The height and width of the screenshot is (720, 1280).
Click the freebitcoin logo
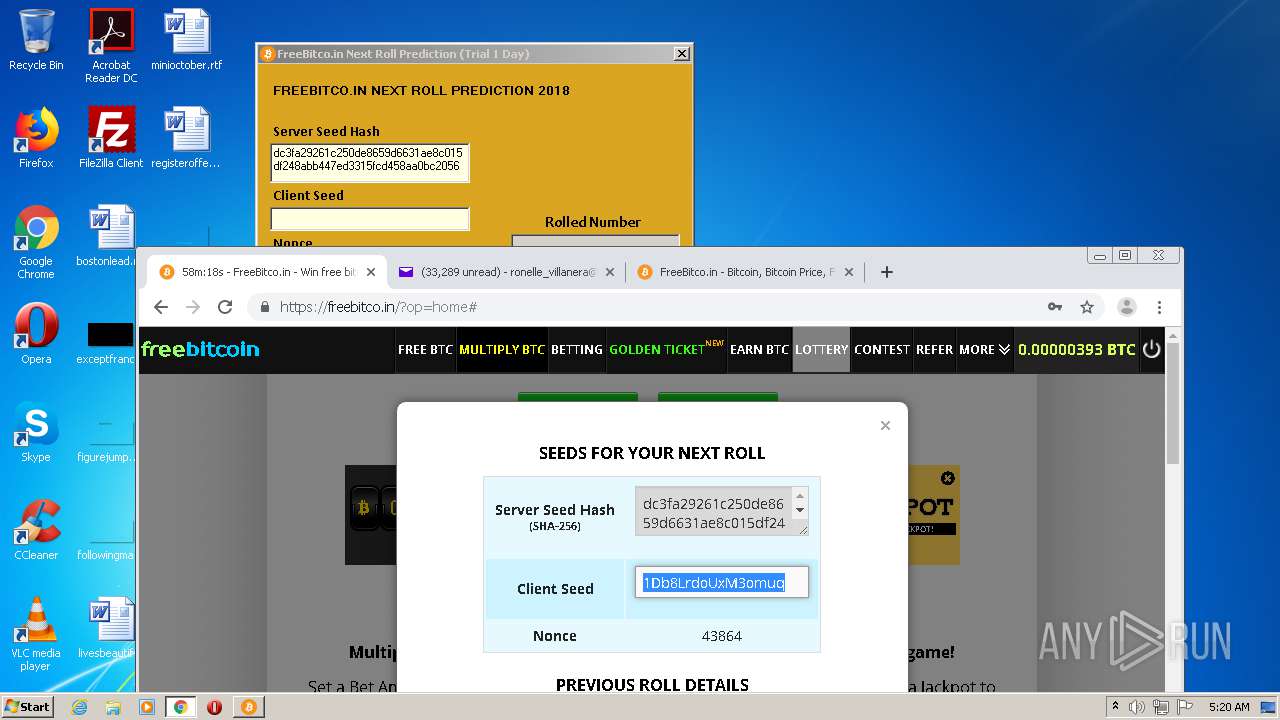[x=200, y=349]
